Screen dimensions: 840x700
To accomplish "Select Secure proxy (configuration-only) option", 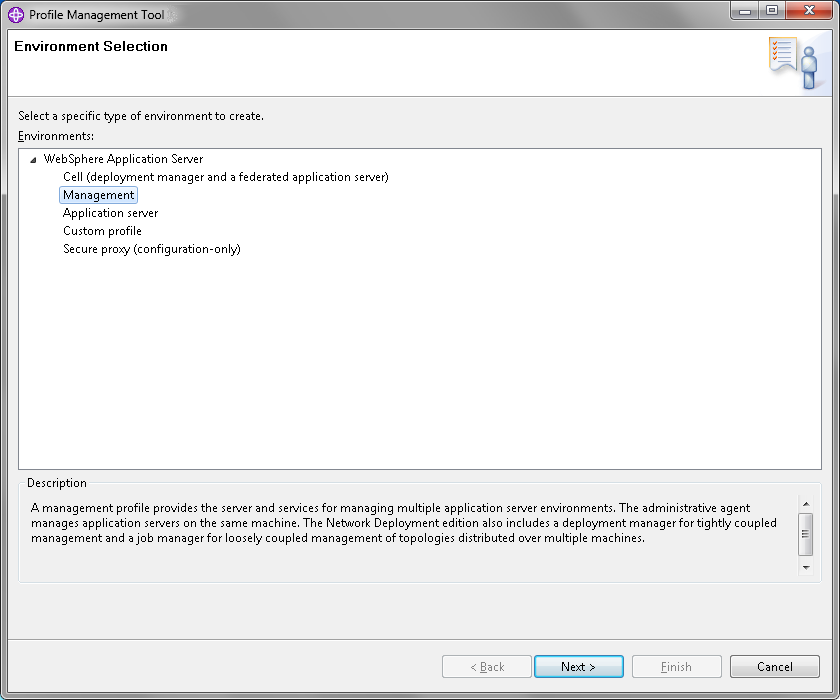I will coord(152,249).
